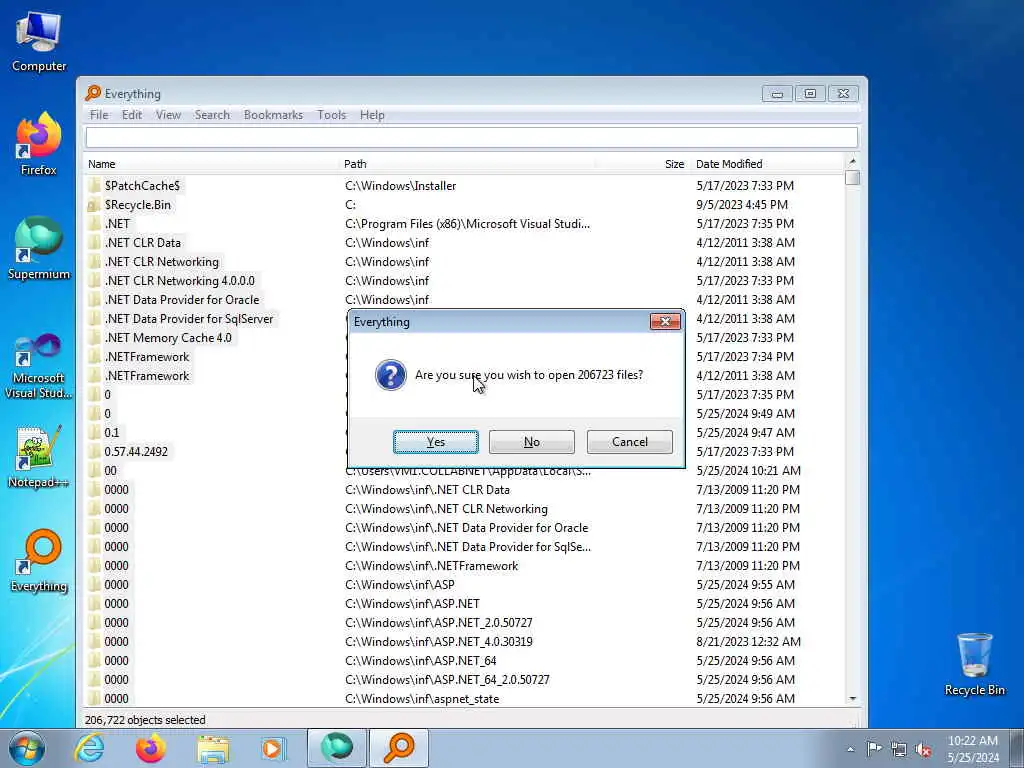Open network tray icon
Screen dimensions: 1024x768
coord(899,749)
